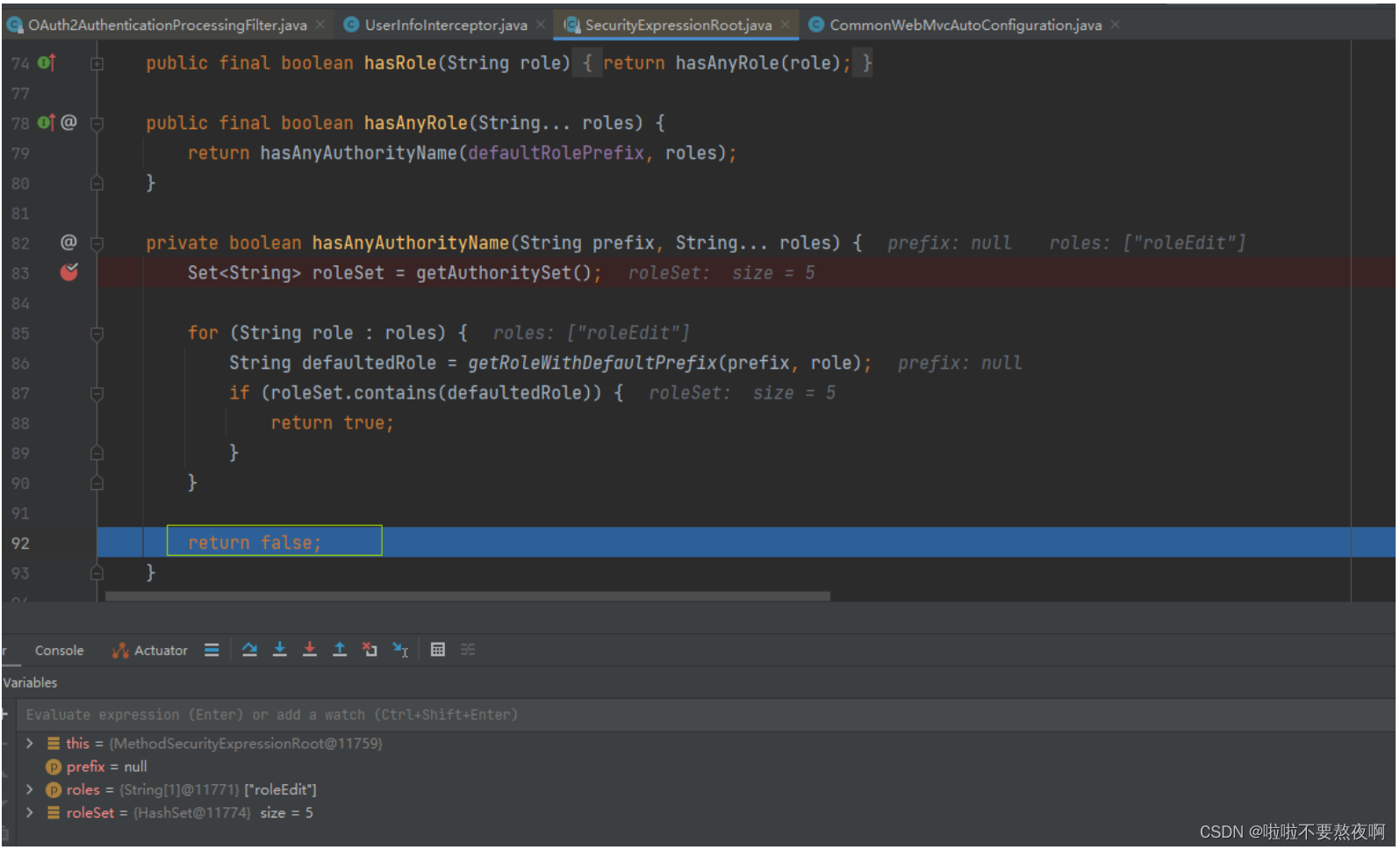1400x850 pixels.
Task: Select roleSet HashSet variable row text
Action: point(190,813)
